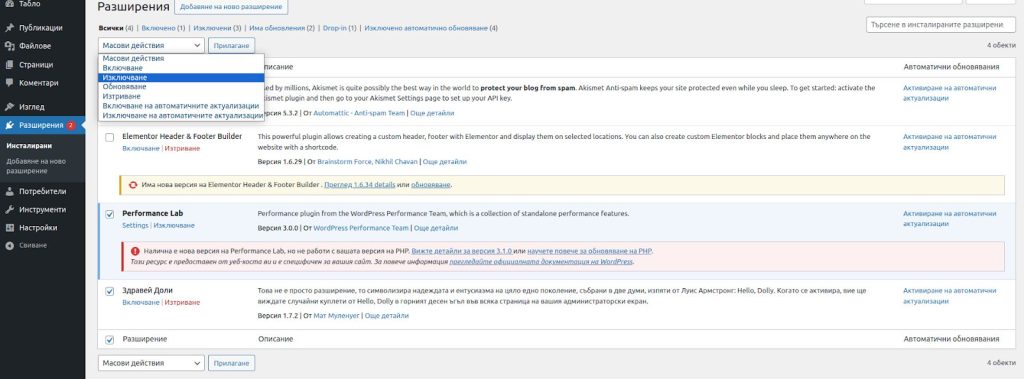This screenshot has width=1024, height=379.
Task: Click научете повече за обновяване на PHP
Action: coord(589,251)
